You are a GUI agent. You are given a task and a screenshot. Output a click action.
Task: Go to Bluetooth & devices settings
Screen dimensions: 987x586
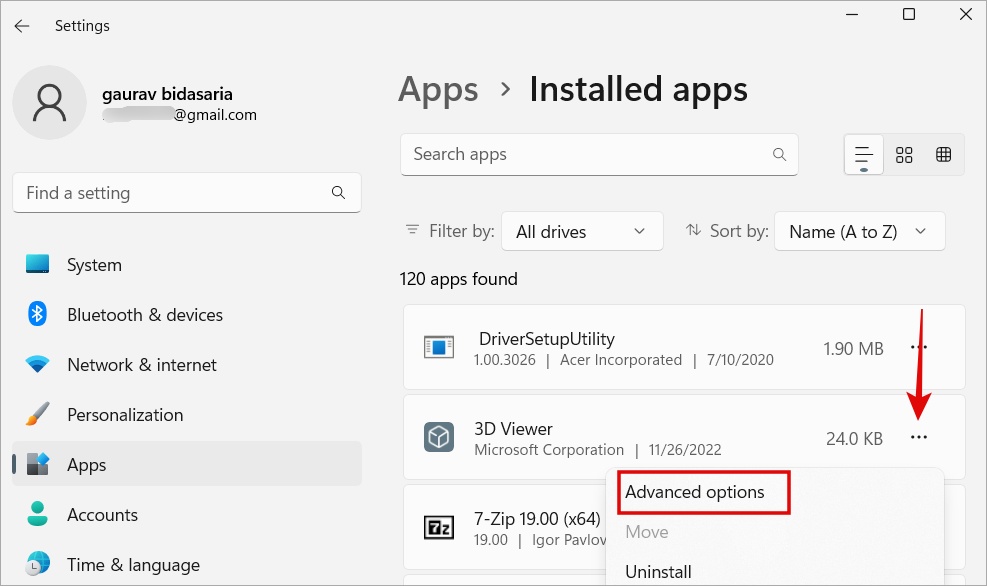click(x=144, y=315)
